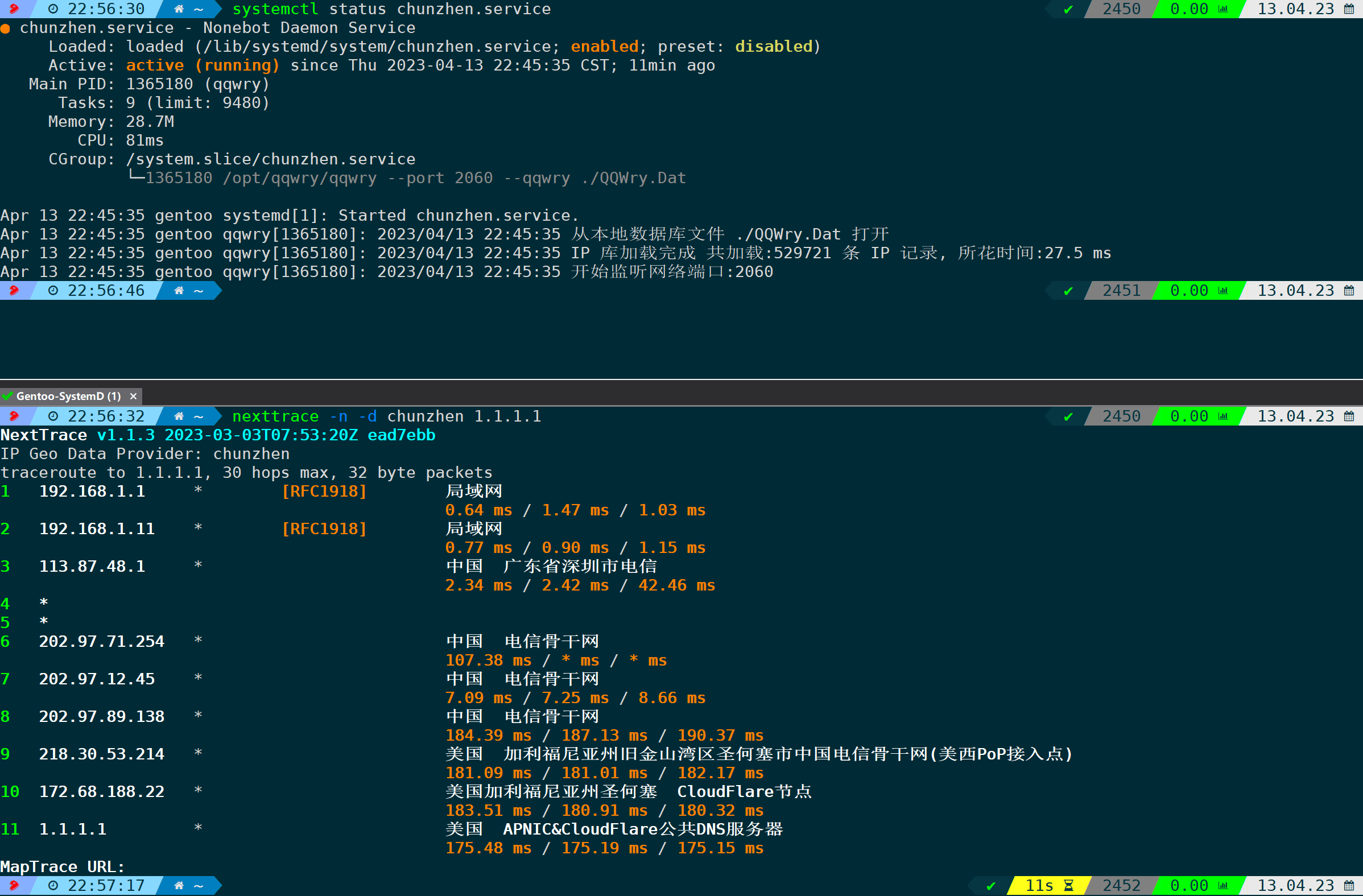The height and width of the screenshot is (896, 1363).
Task: Click the '[RFC1918]' tag on hop 1
Action: tap(324, 492)
